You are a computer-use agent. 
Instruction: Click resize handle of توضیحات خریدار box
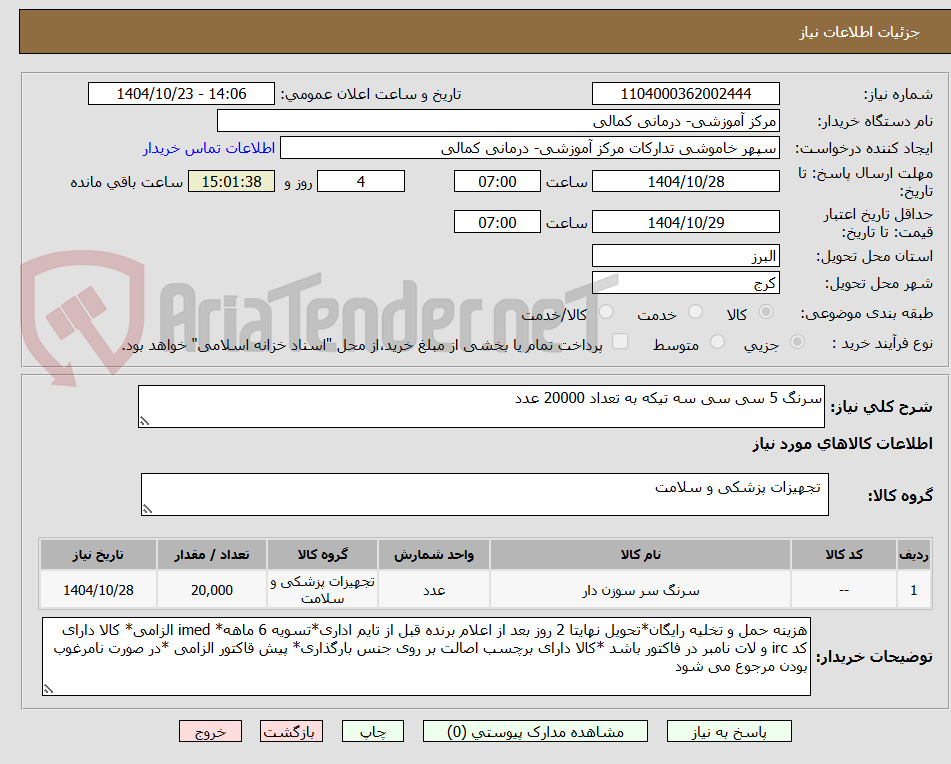click(x=48, y=689)
